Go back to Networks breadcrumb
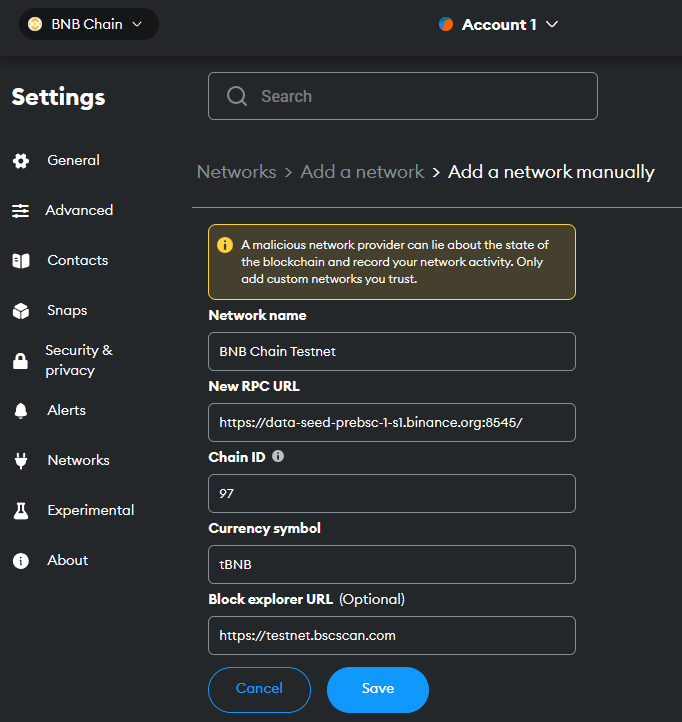 tap(236, 172)
